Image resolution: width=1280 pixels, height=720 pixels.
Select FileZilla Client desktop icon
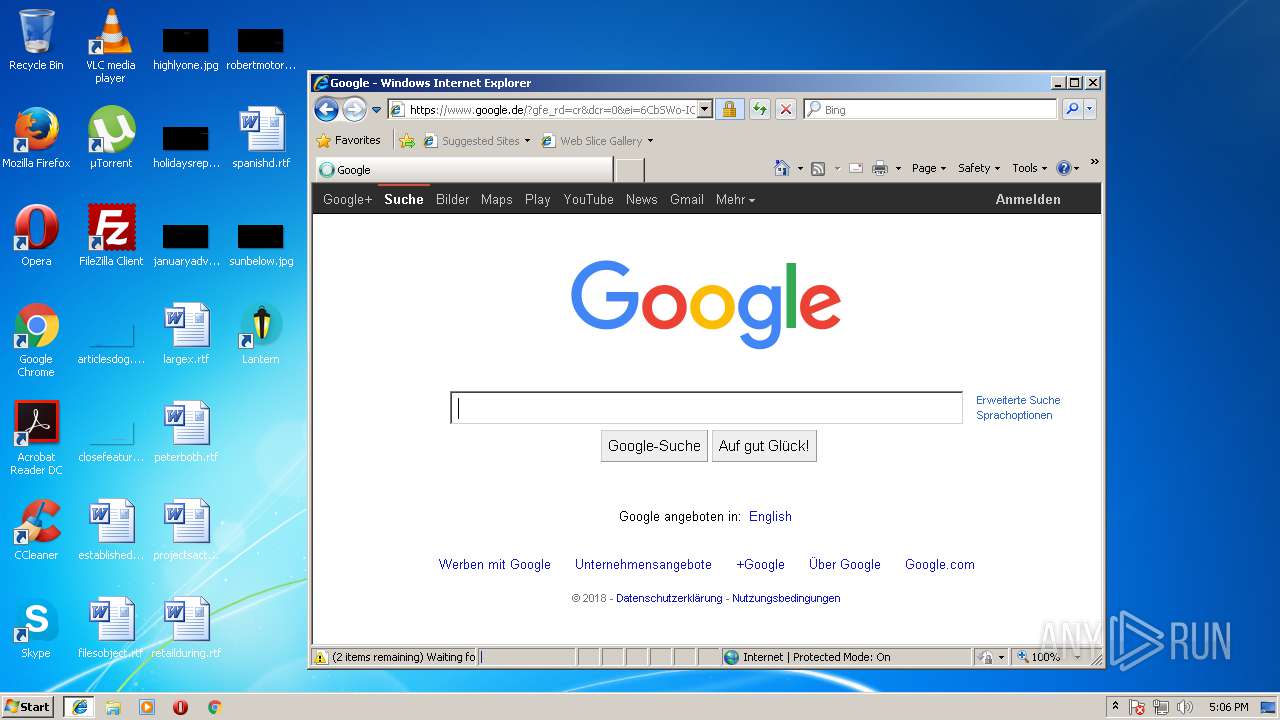[111, 236]
